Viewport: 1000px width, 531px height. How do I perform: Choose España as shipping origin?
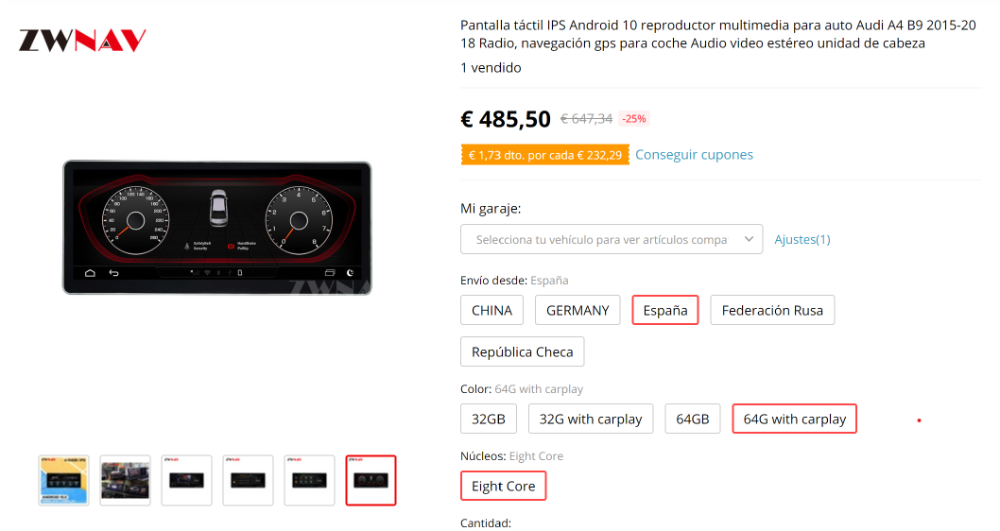[x=665, y=310]
